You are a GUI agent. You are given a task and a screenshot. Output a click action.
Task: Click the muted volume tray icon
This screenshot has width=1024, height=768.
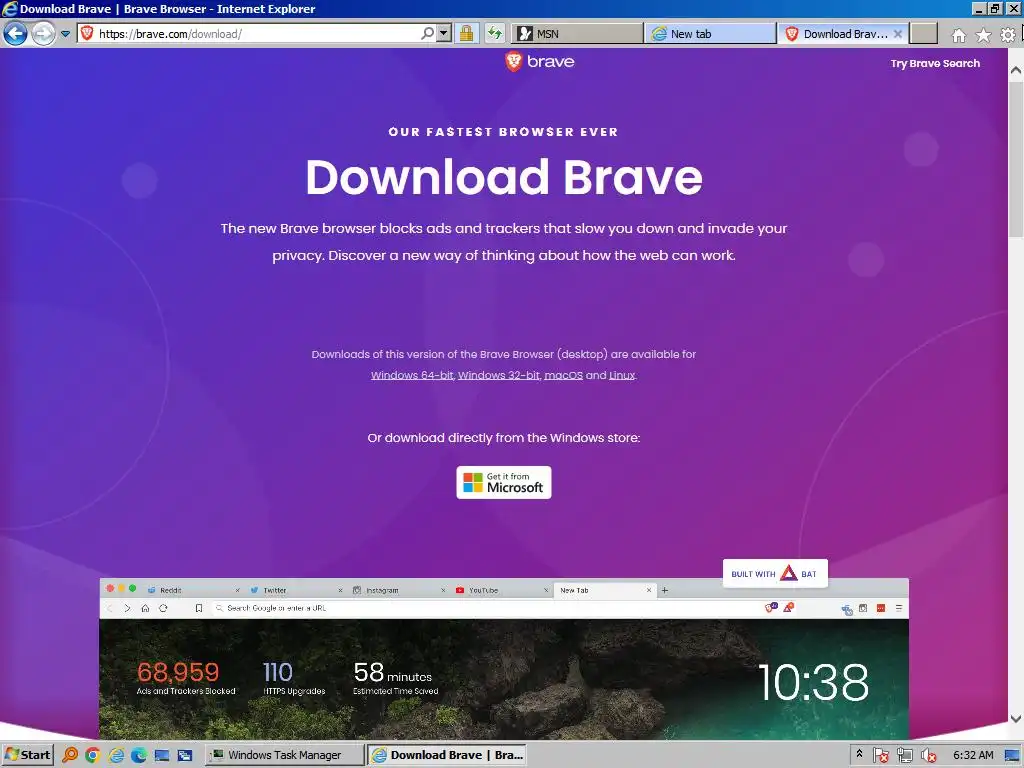(928, 756)
